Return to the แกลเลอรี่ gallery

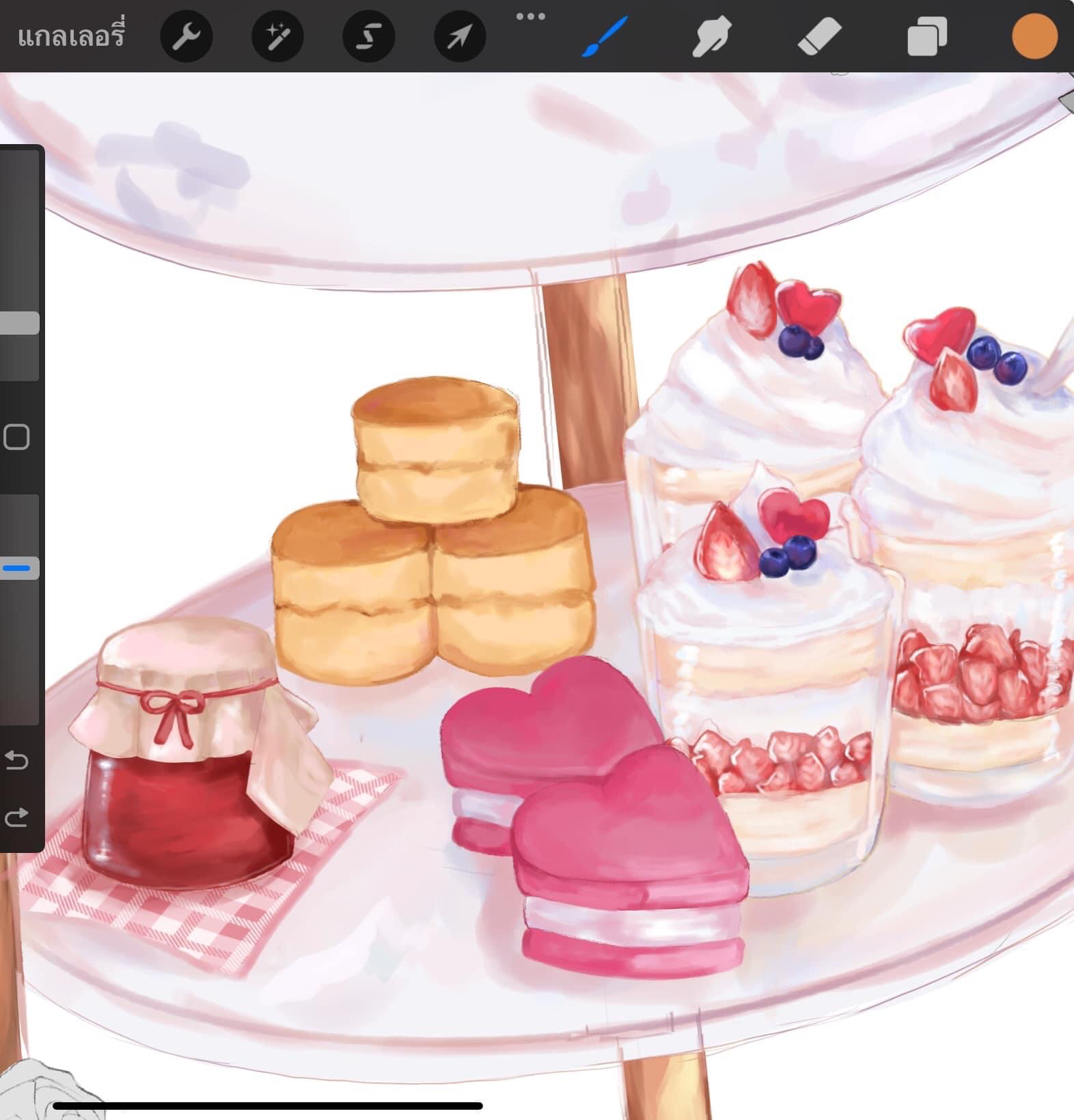pyautogui.click(x=71, y=36)
